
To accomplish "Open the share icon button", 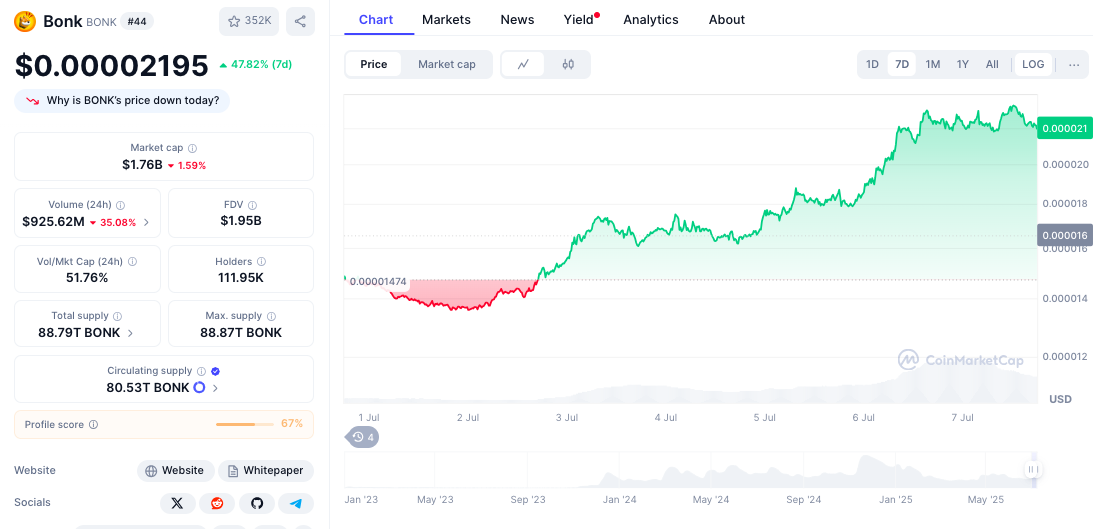I will (x=300, y=22).
